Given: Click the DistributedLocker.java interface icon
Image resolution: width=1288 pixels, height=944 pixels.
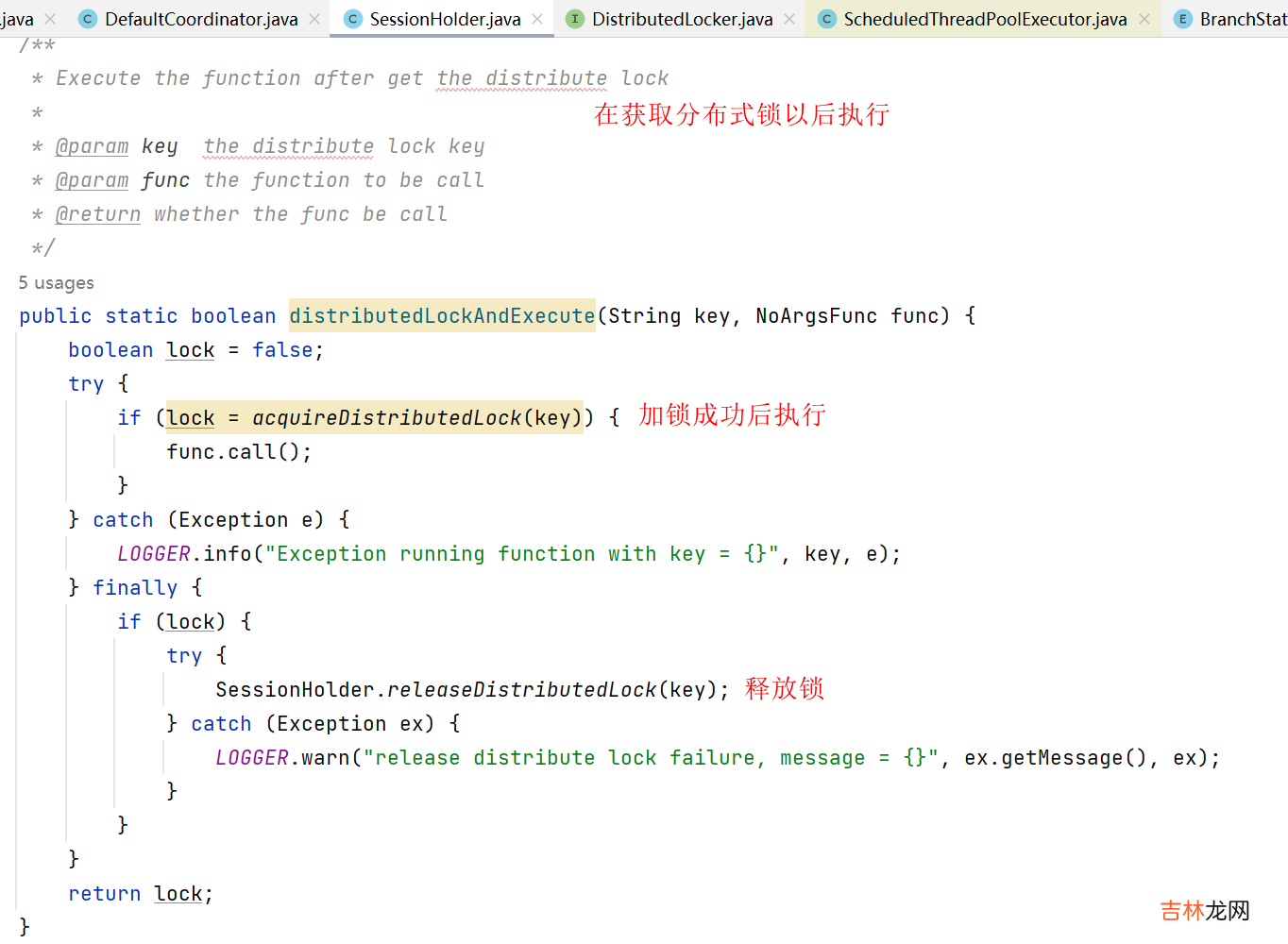Looking at the screenshot, I should pos(575,19).
